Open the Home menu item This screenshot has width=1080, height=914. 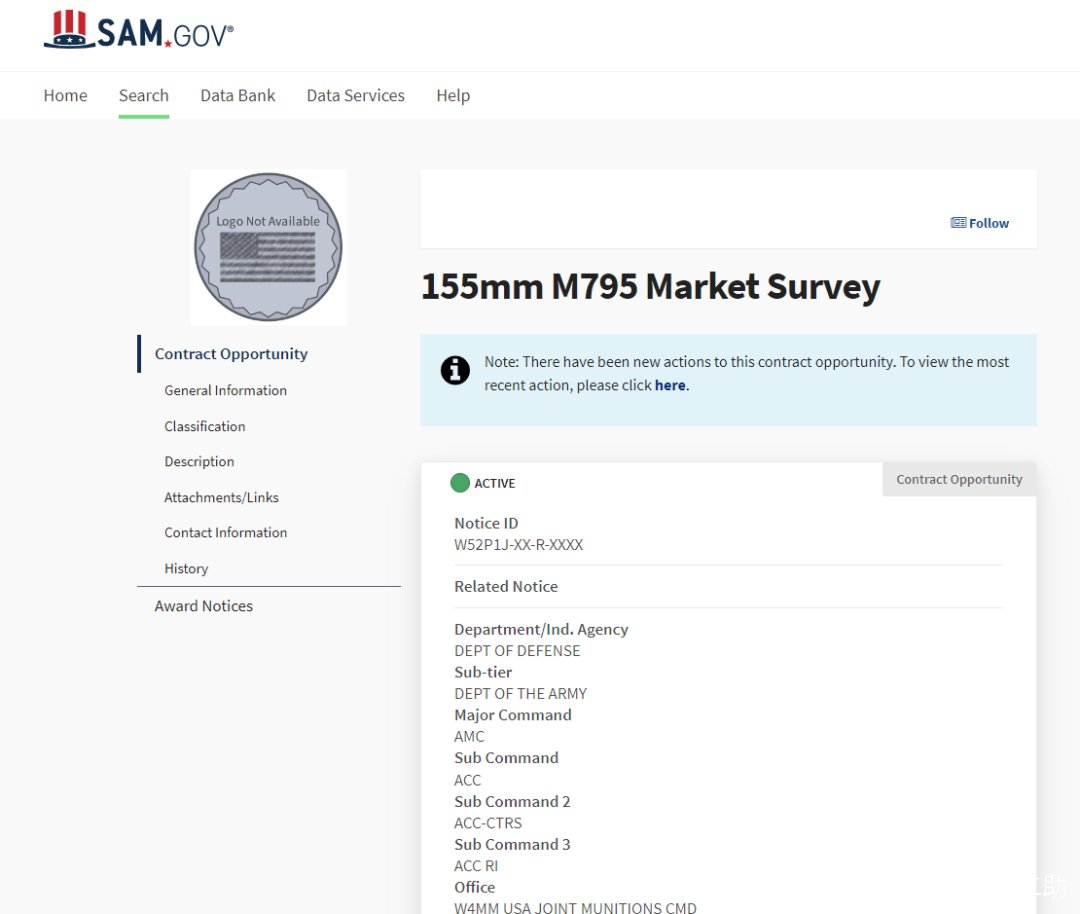pos(65,96)
